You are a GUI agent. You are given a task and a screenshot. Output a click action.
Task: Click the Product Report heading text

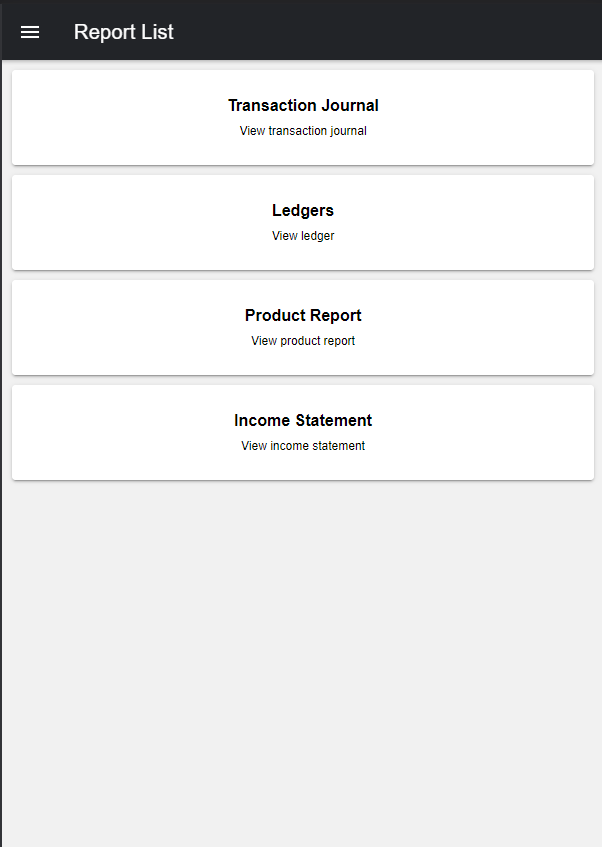pyautogui.click(x=303, y=315)
